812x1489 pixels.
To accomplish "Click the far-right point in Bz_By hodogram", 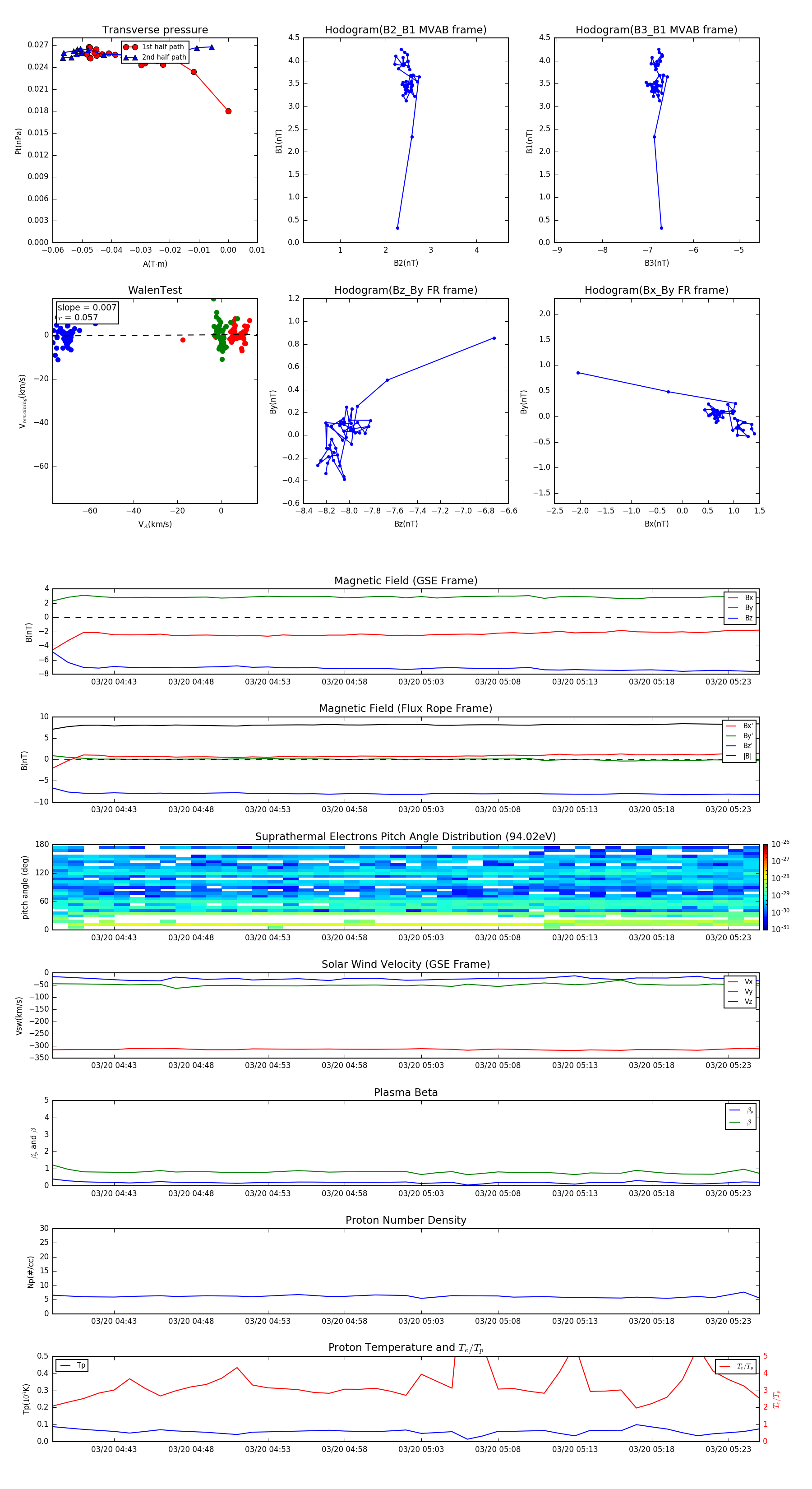I will tap(494, 338).
